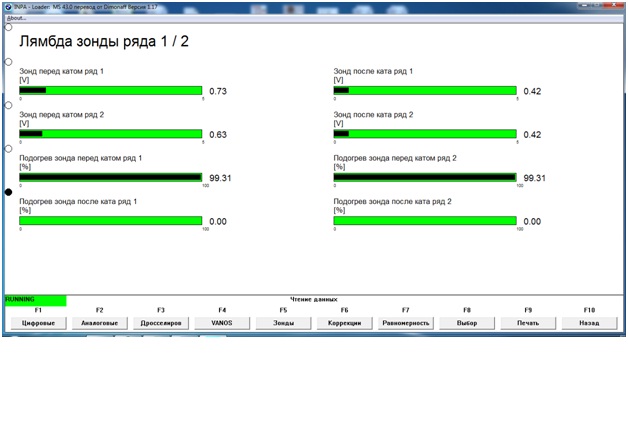628x430 pixels.
Task: Select the filled black radio circle
Action: [x=8, y=192]
